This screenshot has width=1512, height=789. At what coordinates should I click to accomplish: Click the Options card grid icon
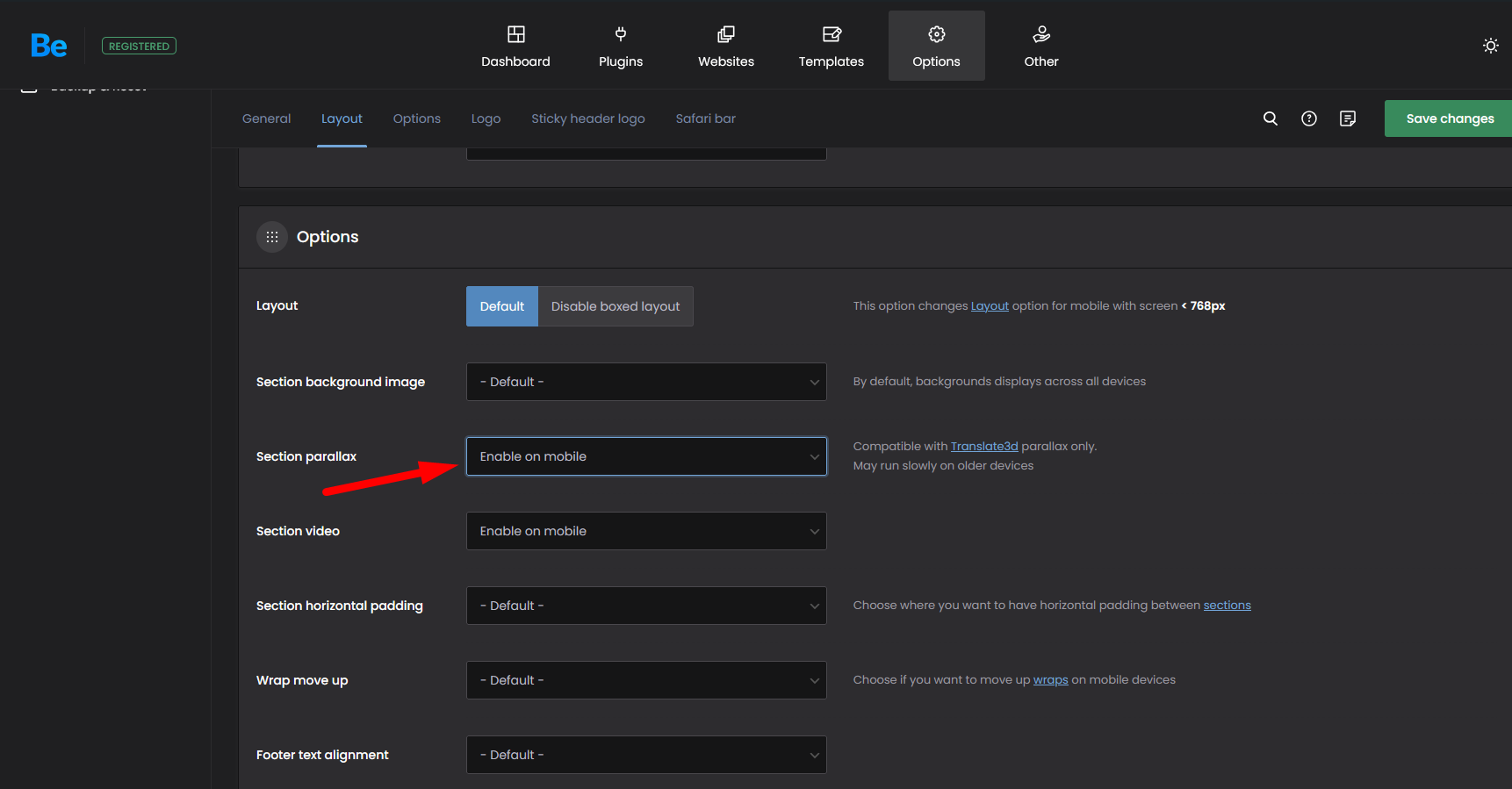tap(272, 237)
